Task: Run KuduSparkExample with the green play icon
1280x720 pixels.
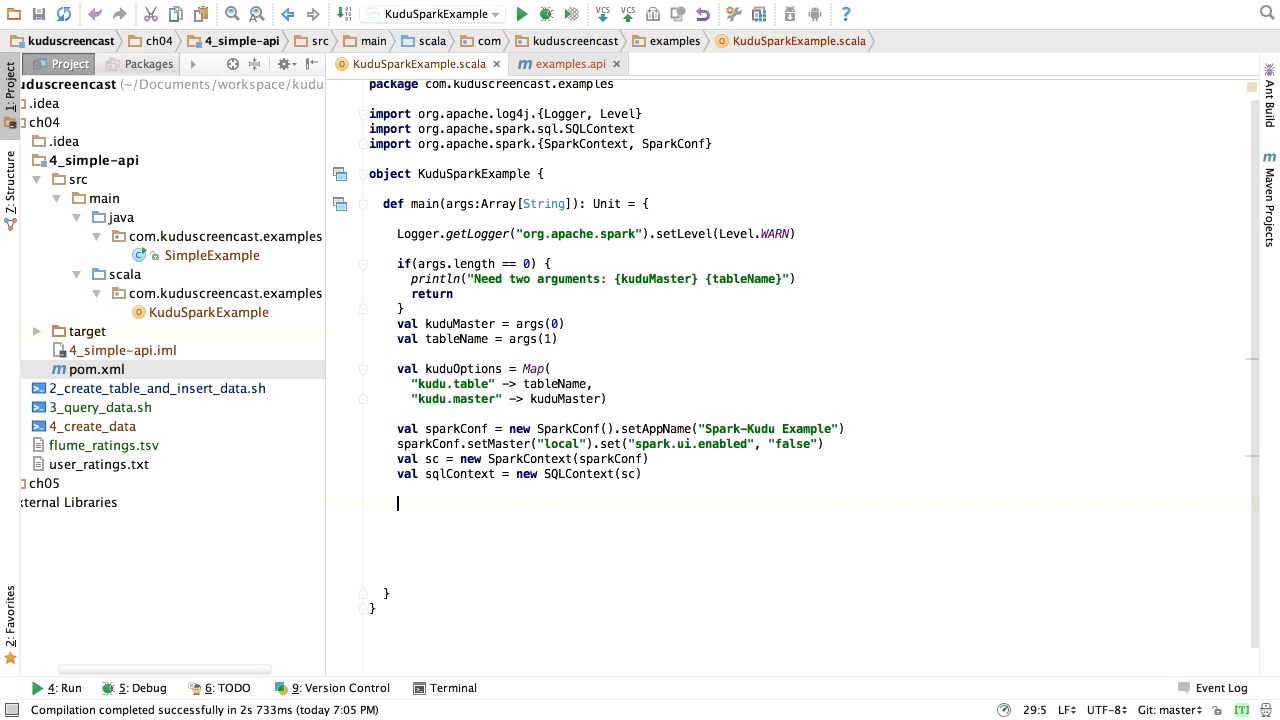Action: (521, 14)
